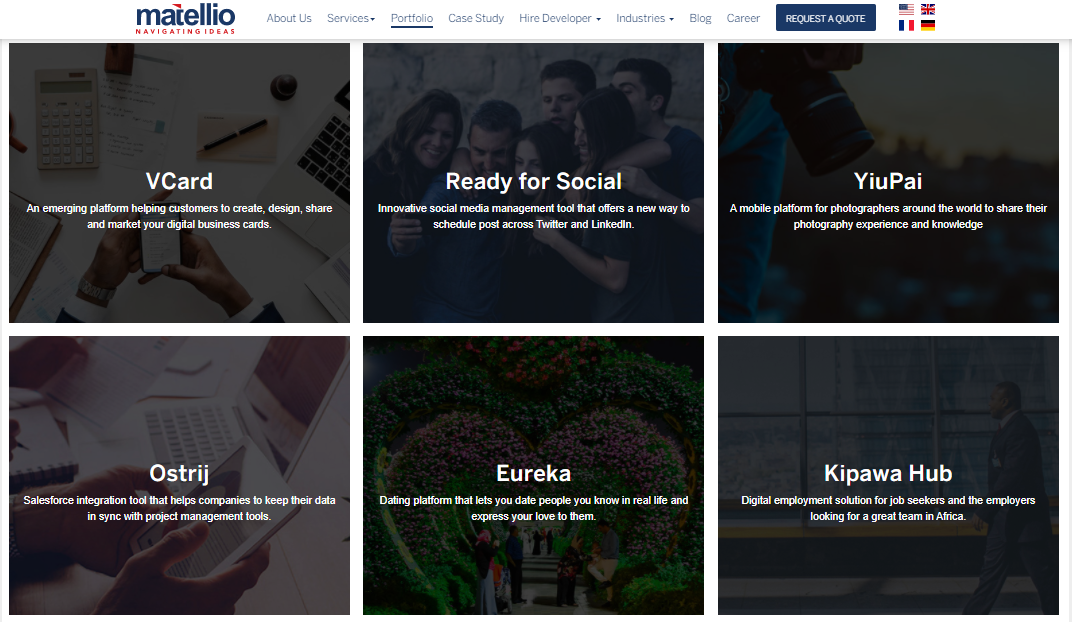1072x622 pixels.
Task: Open the Kipawa Hub employment project
Action: coord(888,475)
